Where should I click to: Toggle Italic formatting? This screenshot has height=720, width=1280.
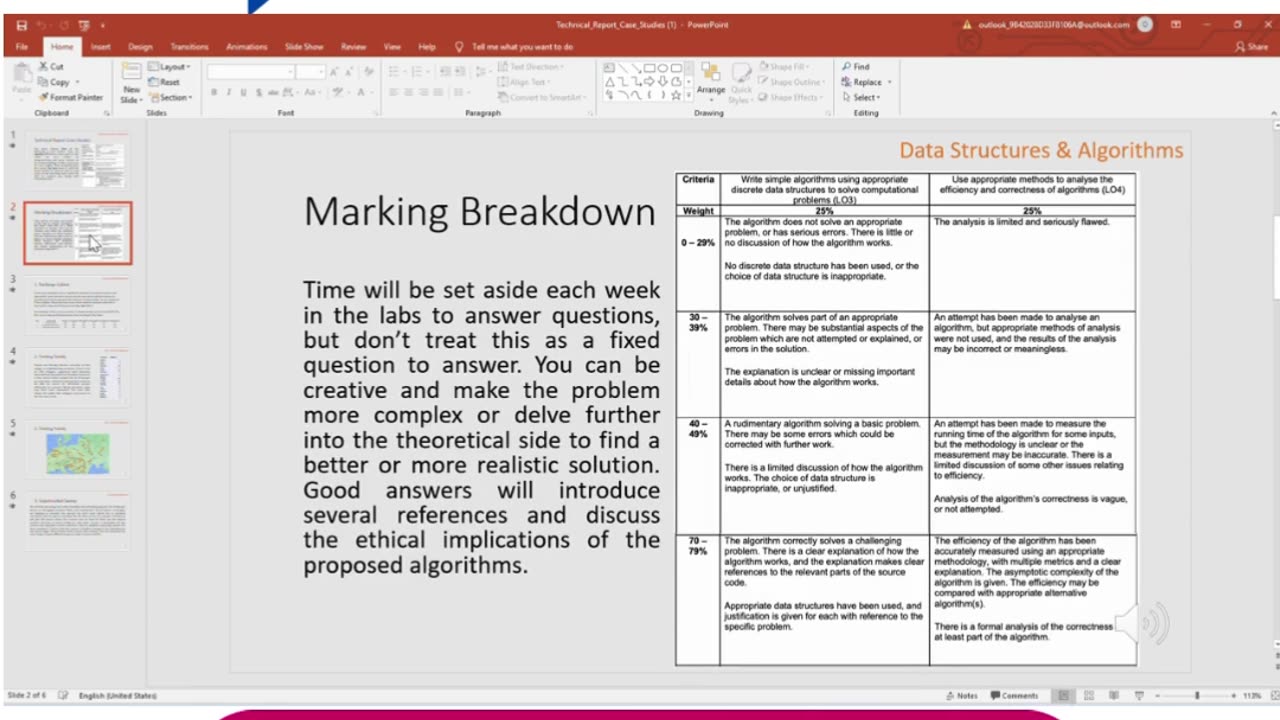coord(228,92)
